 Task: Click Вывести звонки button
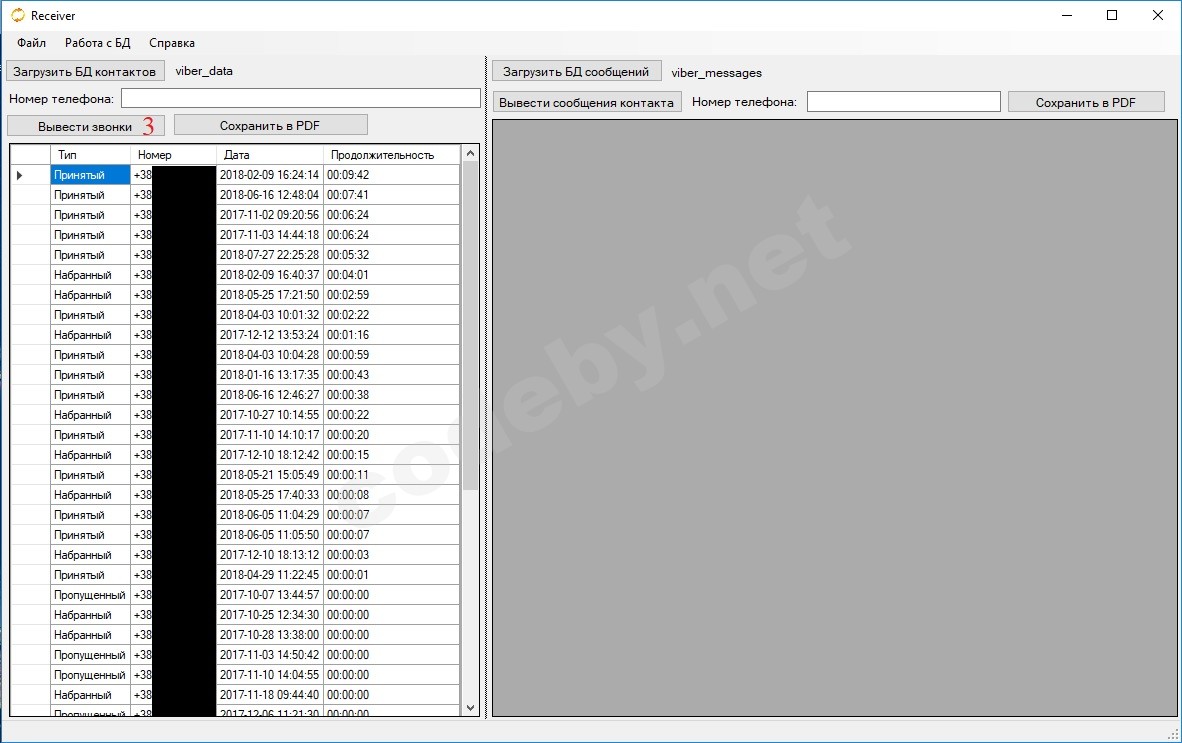click(x=85, y=126)
